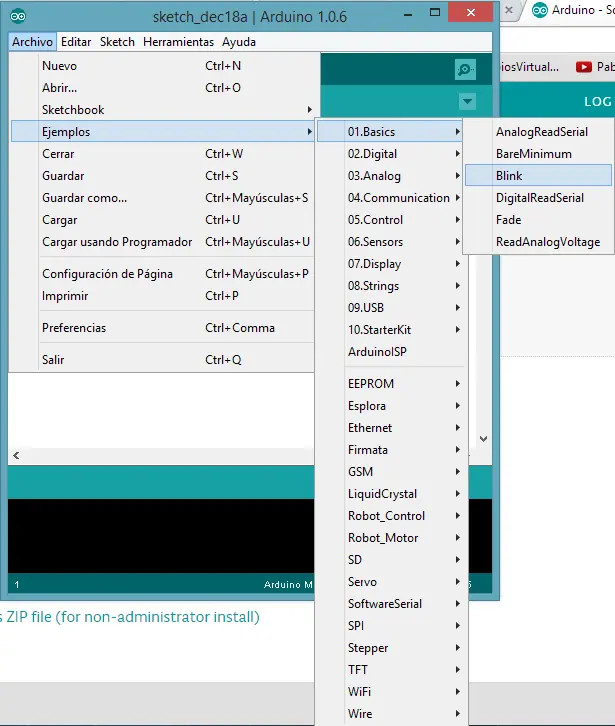Open the Archivo menu
615x726 pixels.
tap(32, 42)
